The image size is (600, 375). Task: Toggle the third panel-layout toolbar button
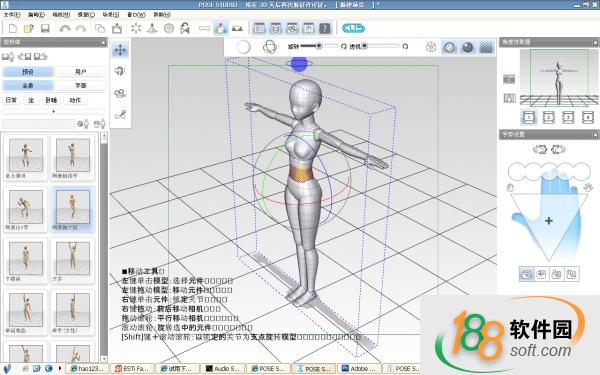292,28
